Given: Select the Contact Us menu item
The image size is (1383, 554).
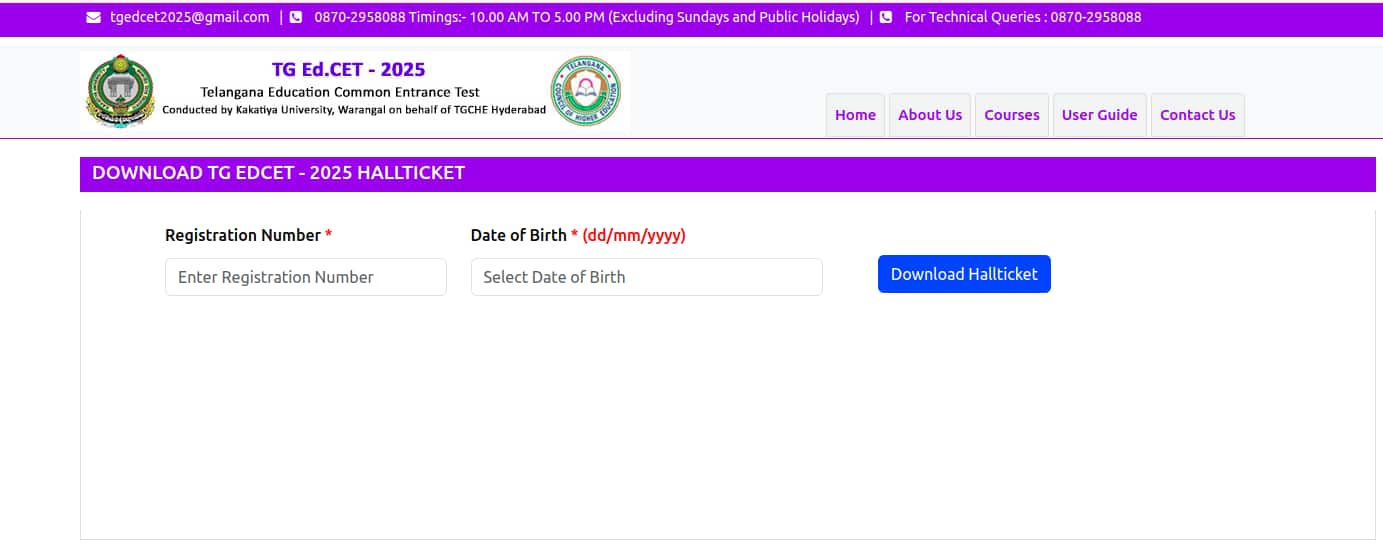Looking at the screenshot, I should tap(1198, 115).
